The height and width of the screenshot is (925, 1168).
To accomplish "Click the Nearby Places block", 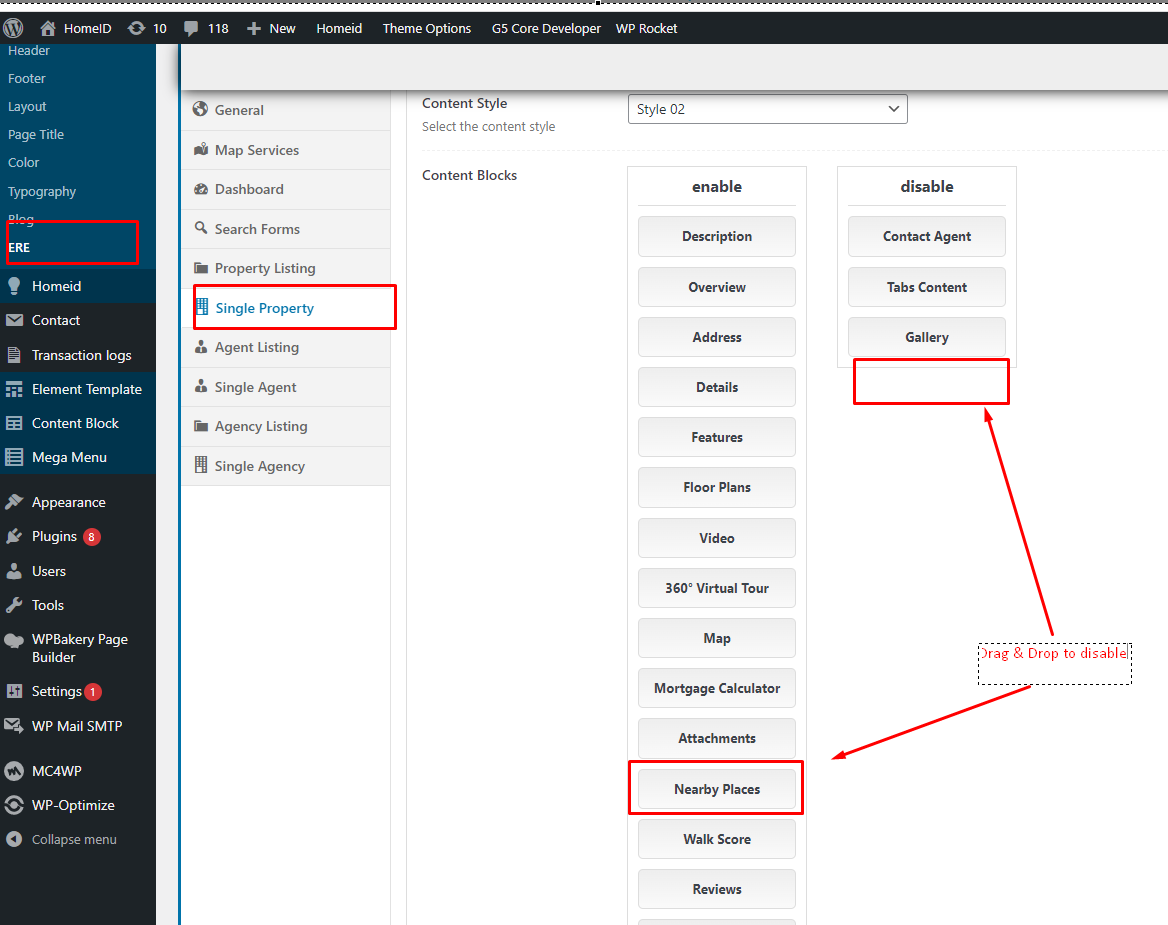I will point(717,789).
